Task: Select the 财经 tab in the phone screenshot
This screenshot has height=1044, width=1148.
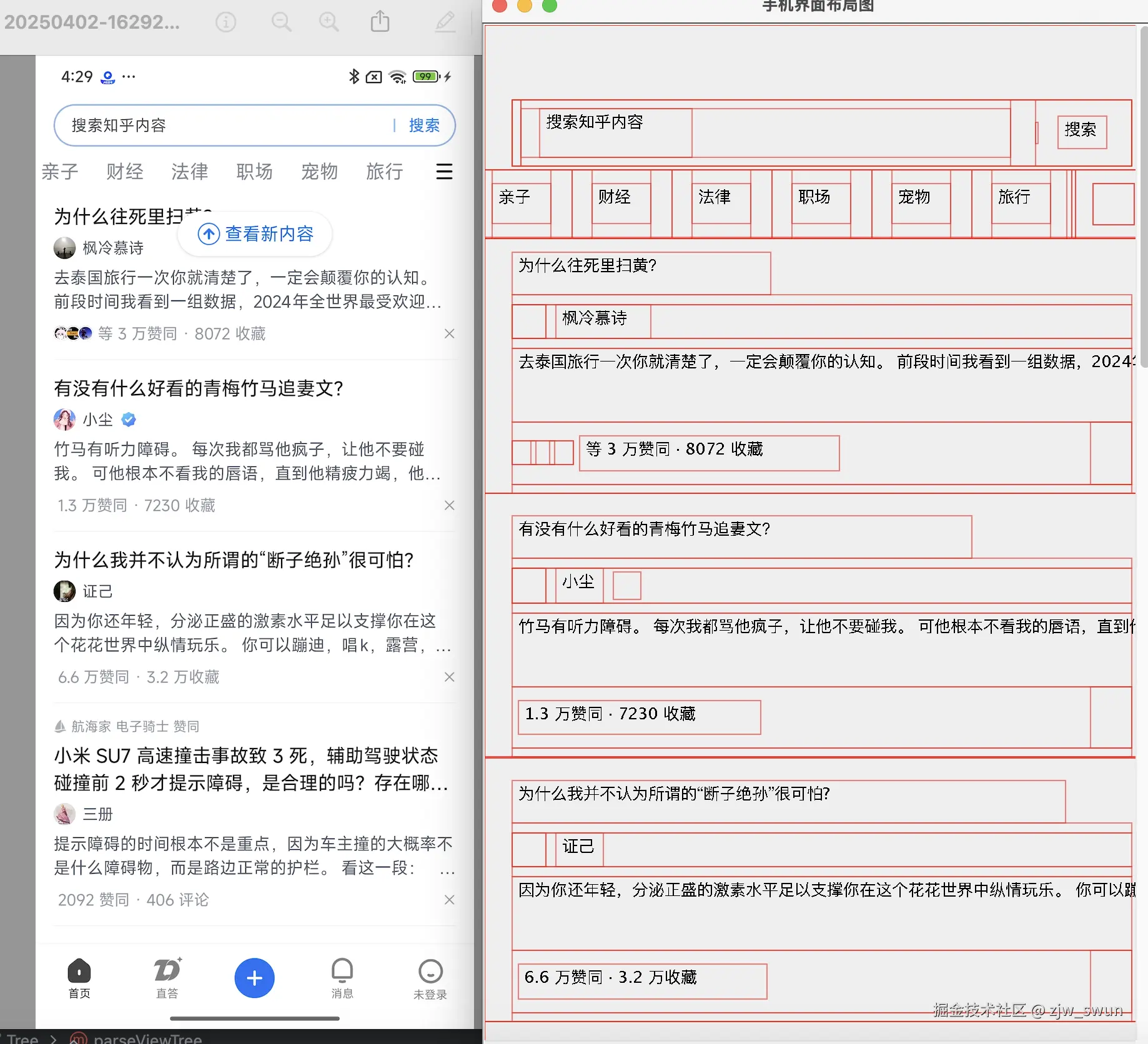Action: tap(125, 171)
